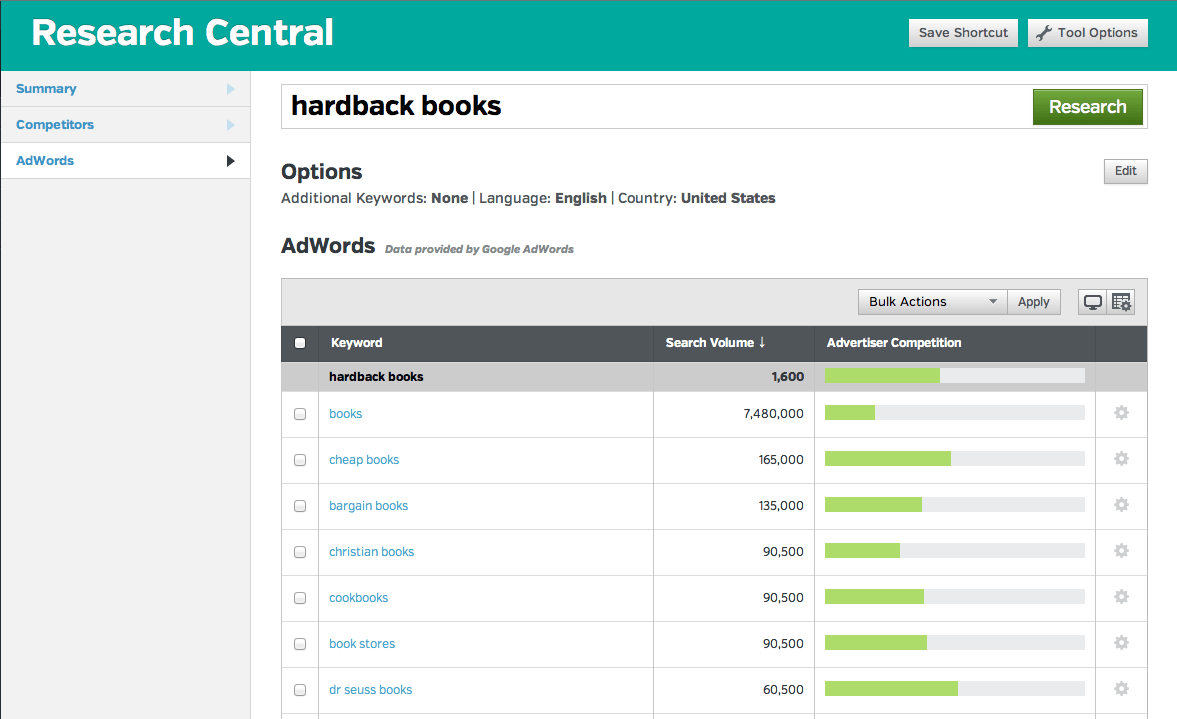Click the Country: United States option text
Image resolution: width=1177 pixels, height=719 pixels.
tap(697, 198)
